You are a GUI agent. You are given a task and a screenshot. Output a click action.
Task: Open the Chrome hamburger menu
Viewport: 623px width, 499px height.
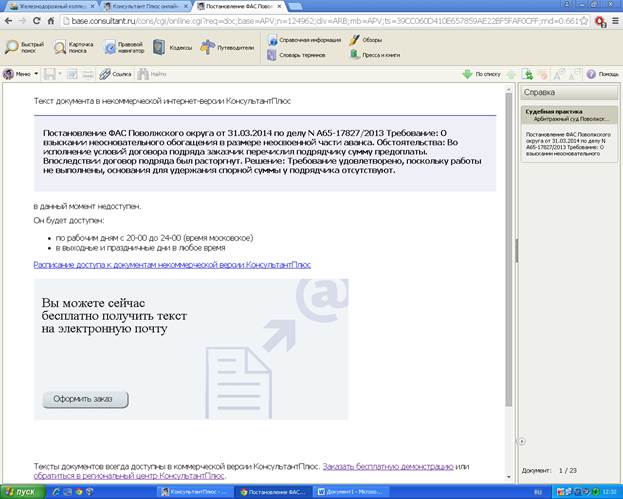click(615, 21)
